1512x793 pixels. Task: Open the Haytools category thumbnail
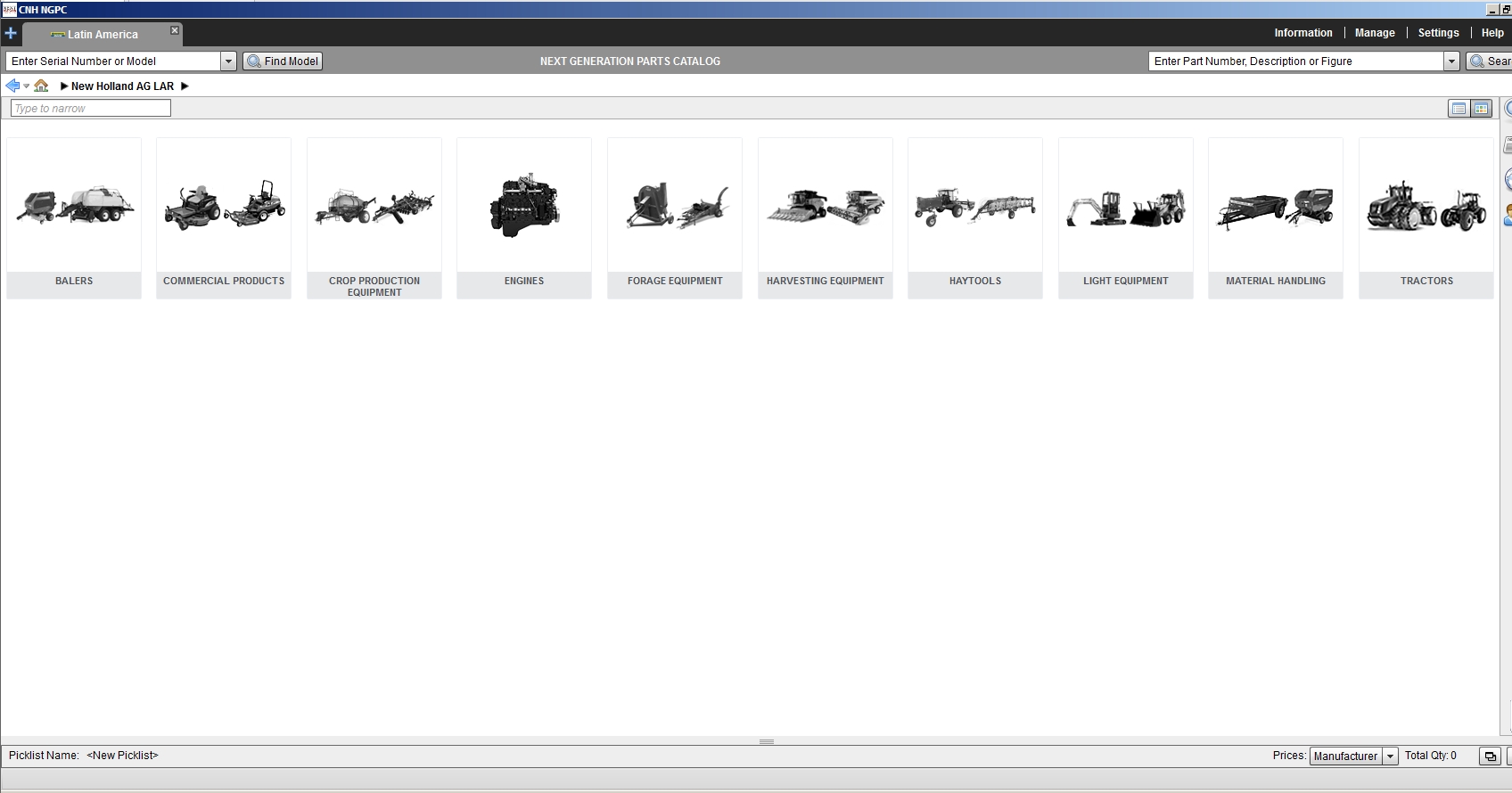pos(975,205)
